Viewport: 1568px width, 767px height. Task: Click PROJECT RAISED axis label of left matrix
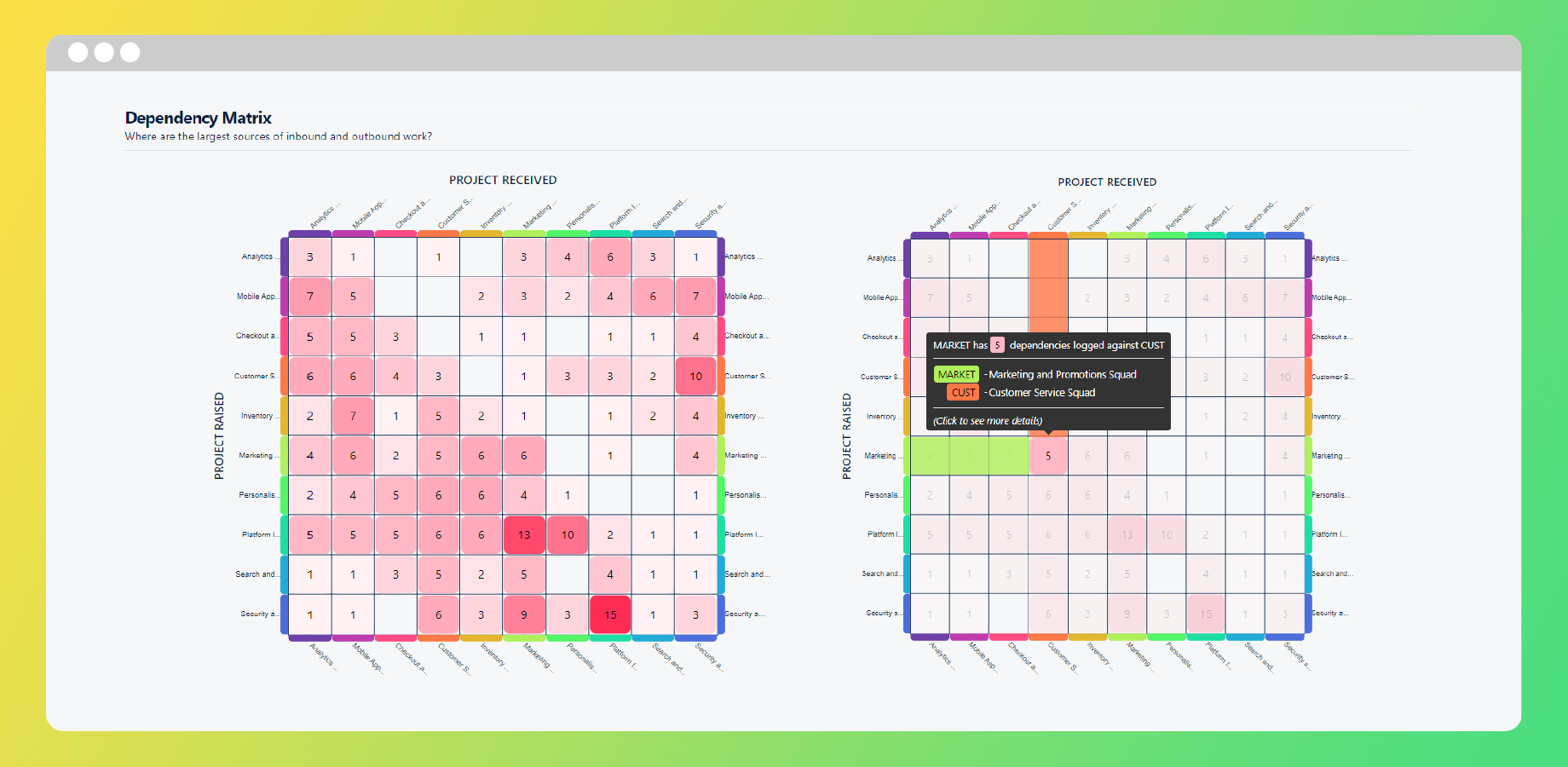pos(219,435)
